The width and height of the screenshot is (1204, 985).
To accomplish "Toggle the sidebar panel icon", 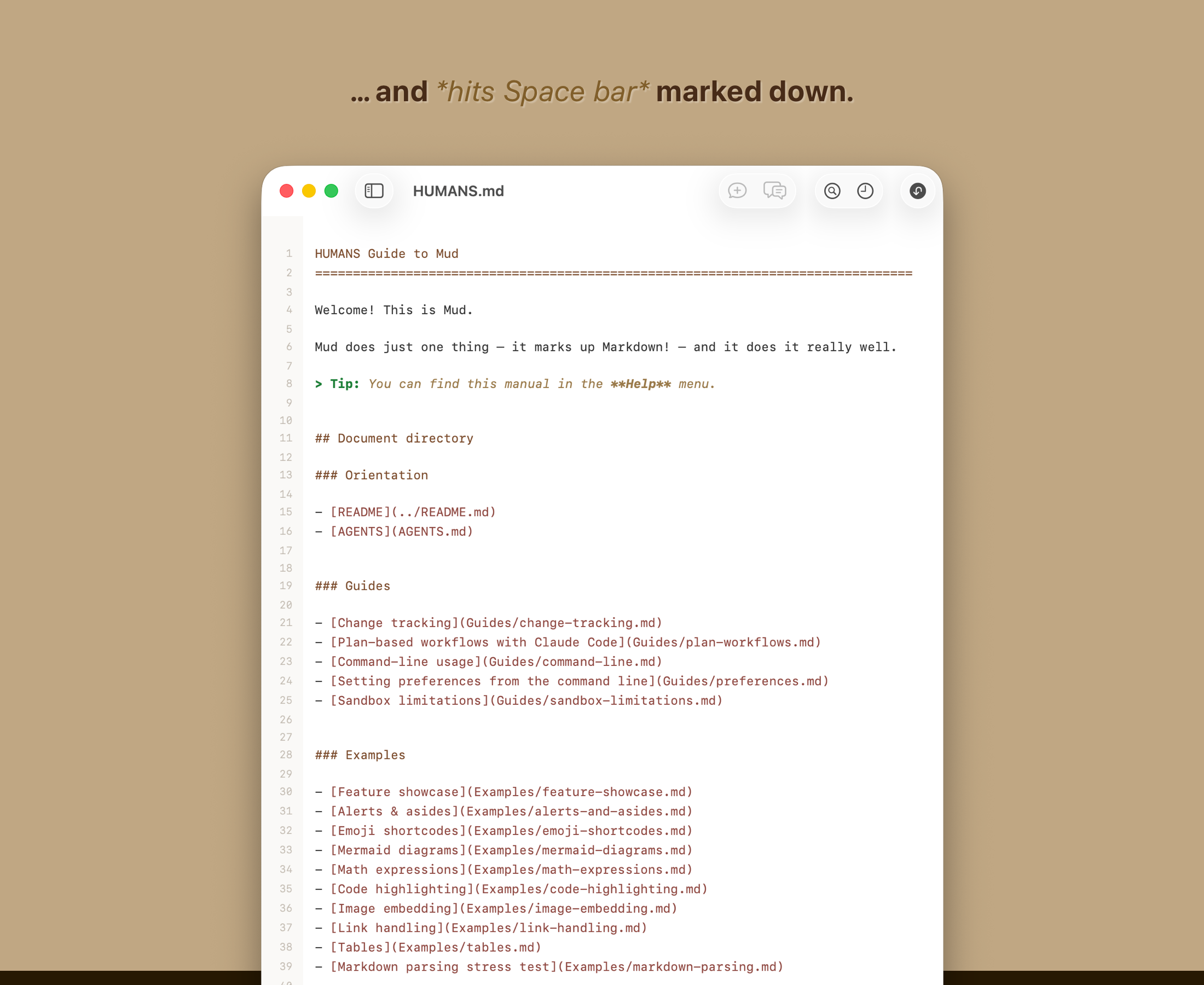I will (374, 190).
